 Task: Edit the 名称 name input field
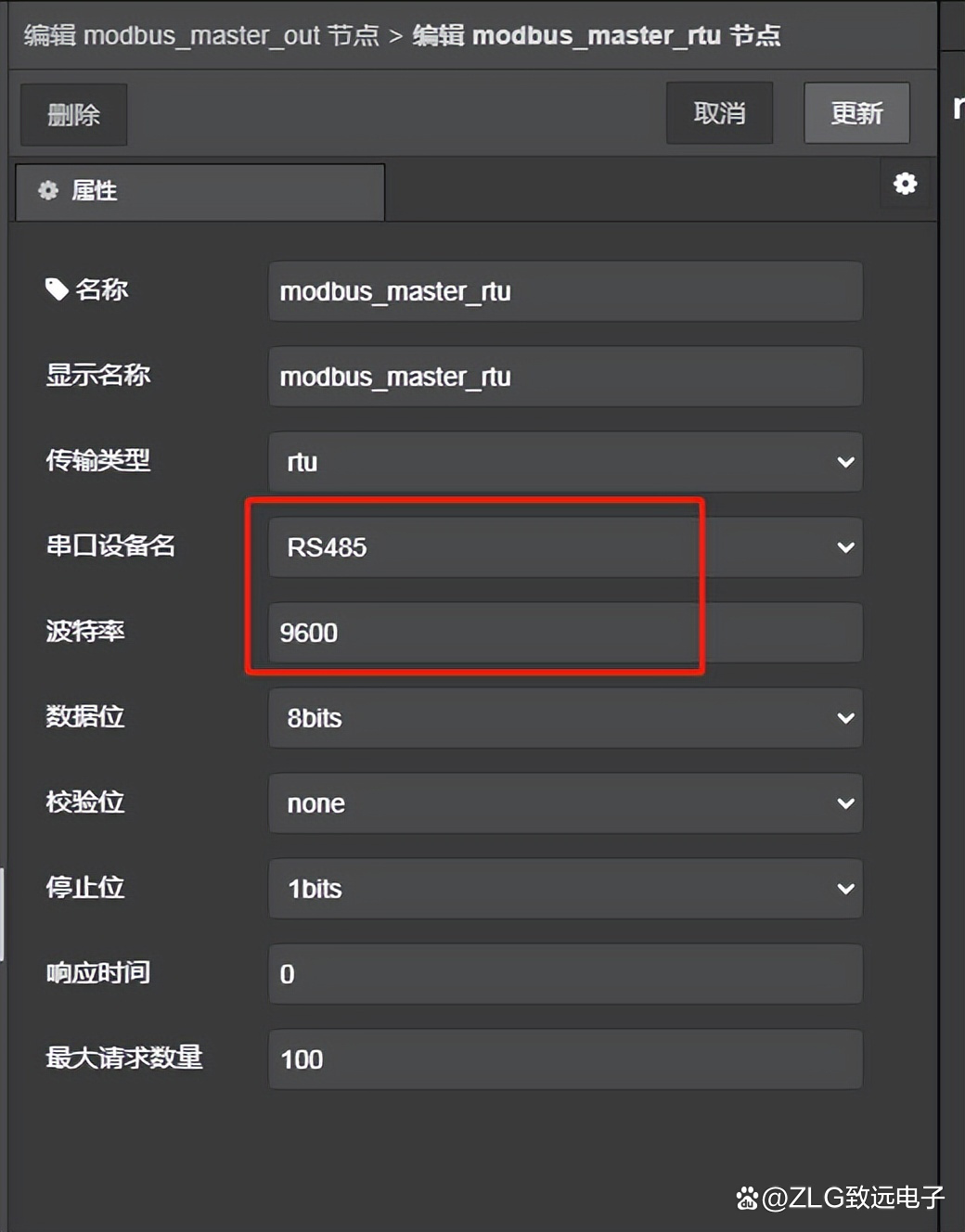pyautogui.click(x=565, y=291)
